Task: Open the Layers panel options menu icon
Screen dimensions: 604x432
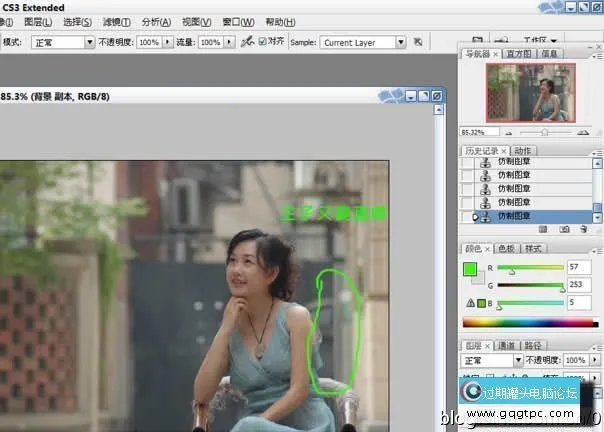Action: (x=598, y=348)
